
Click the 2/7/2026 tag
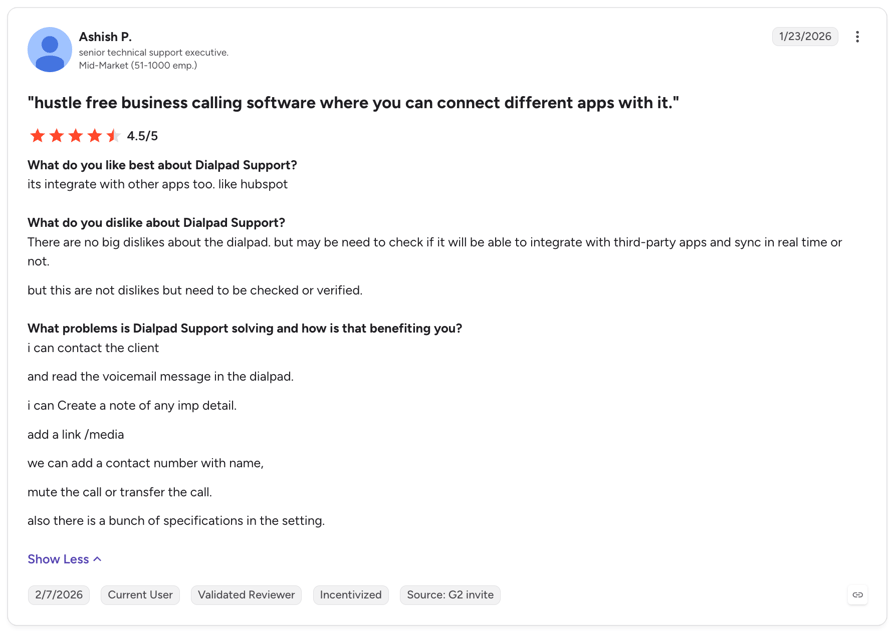[x=59, y=595]
